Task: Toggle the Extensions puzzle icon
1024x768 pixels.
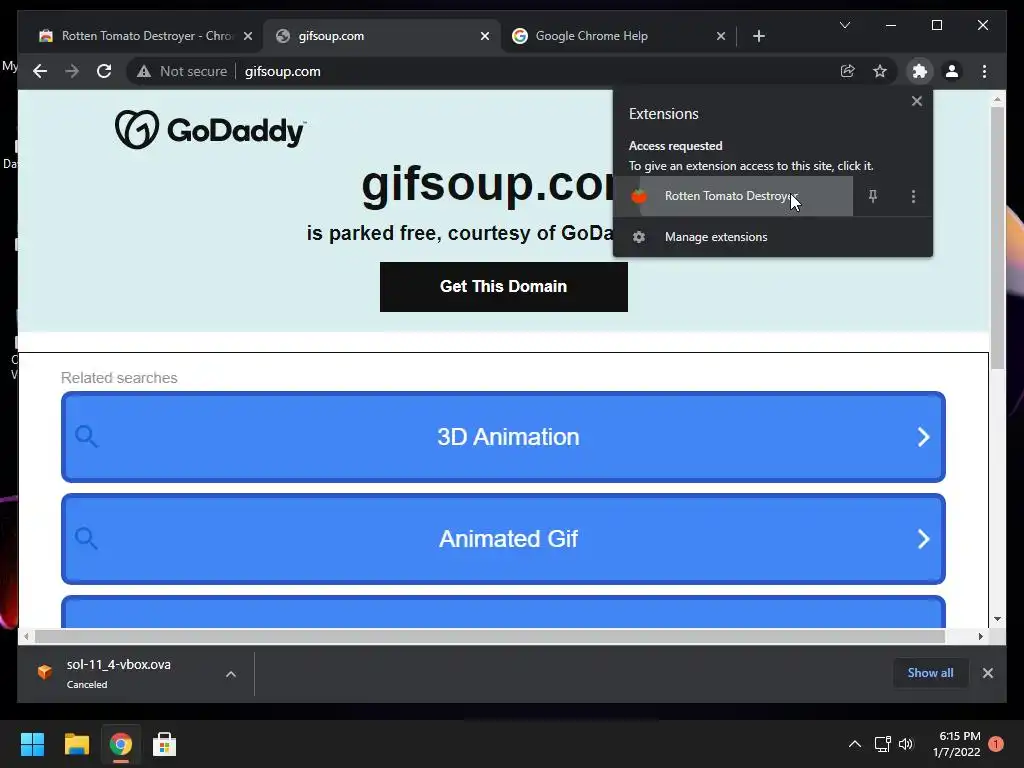Action: (920, 71)
